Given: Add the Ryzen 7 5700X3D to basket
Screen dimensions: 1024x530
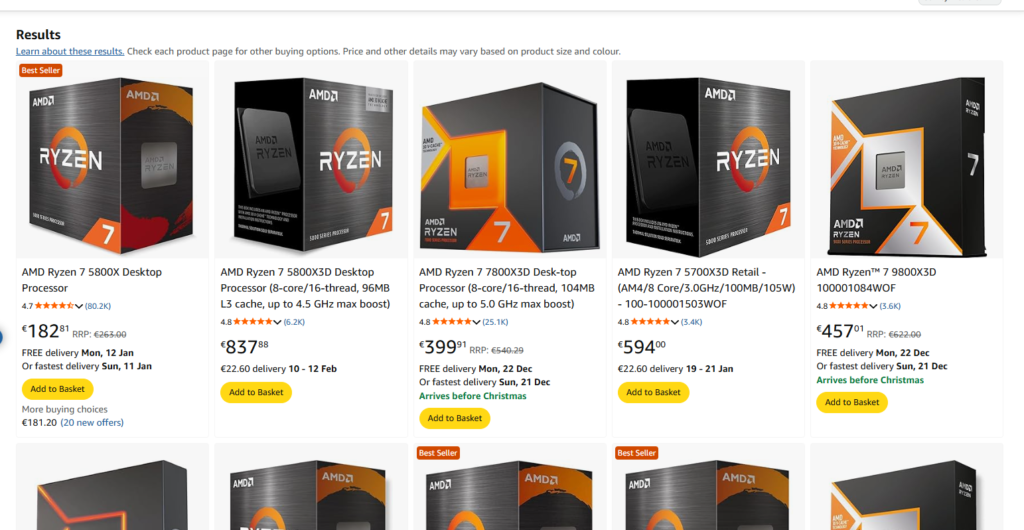Looking at the screenshot, I should click(x=653, y=392).
